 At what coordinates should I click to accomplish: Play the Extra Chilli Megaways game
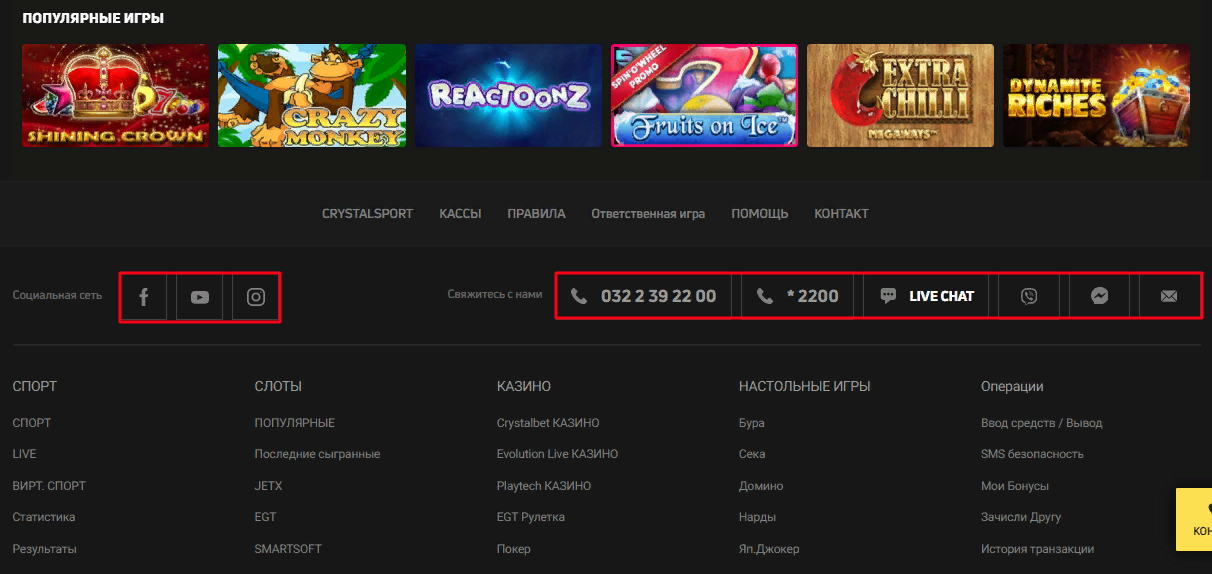click(x=901, y=96)
